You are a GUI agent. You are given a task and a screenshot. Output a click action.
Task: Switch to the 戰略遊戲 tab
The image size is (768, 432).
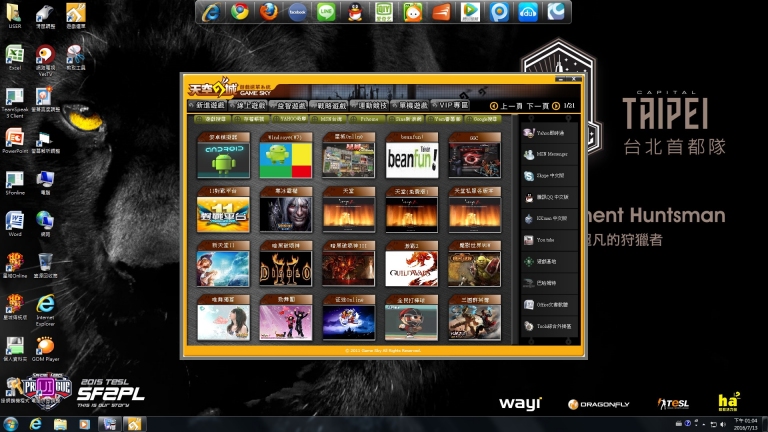click(x=329, y=105)
